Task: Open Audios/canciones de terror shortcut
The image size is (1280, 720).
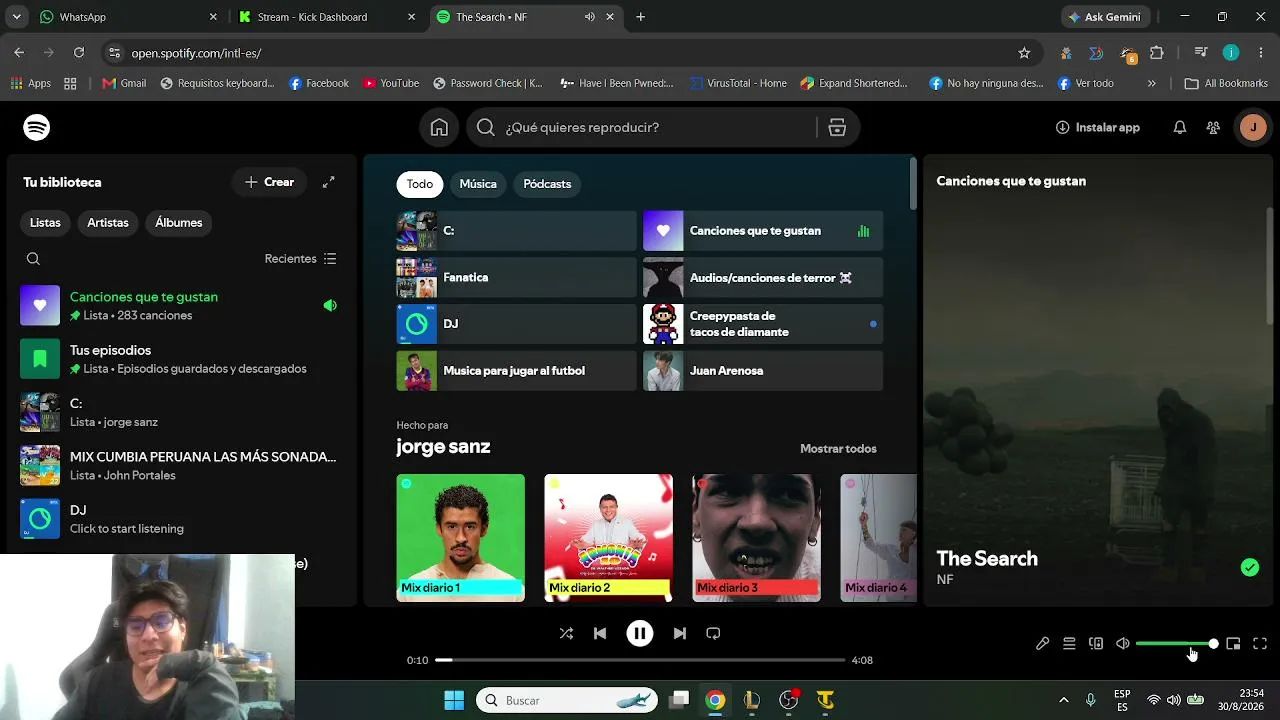Action: 763,277
